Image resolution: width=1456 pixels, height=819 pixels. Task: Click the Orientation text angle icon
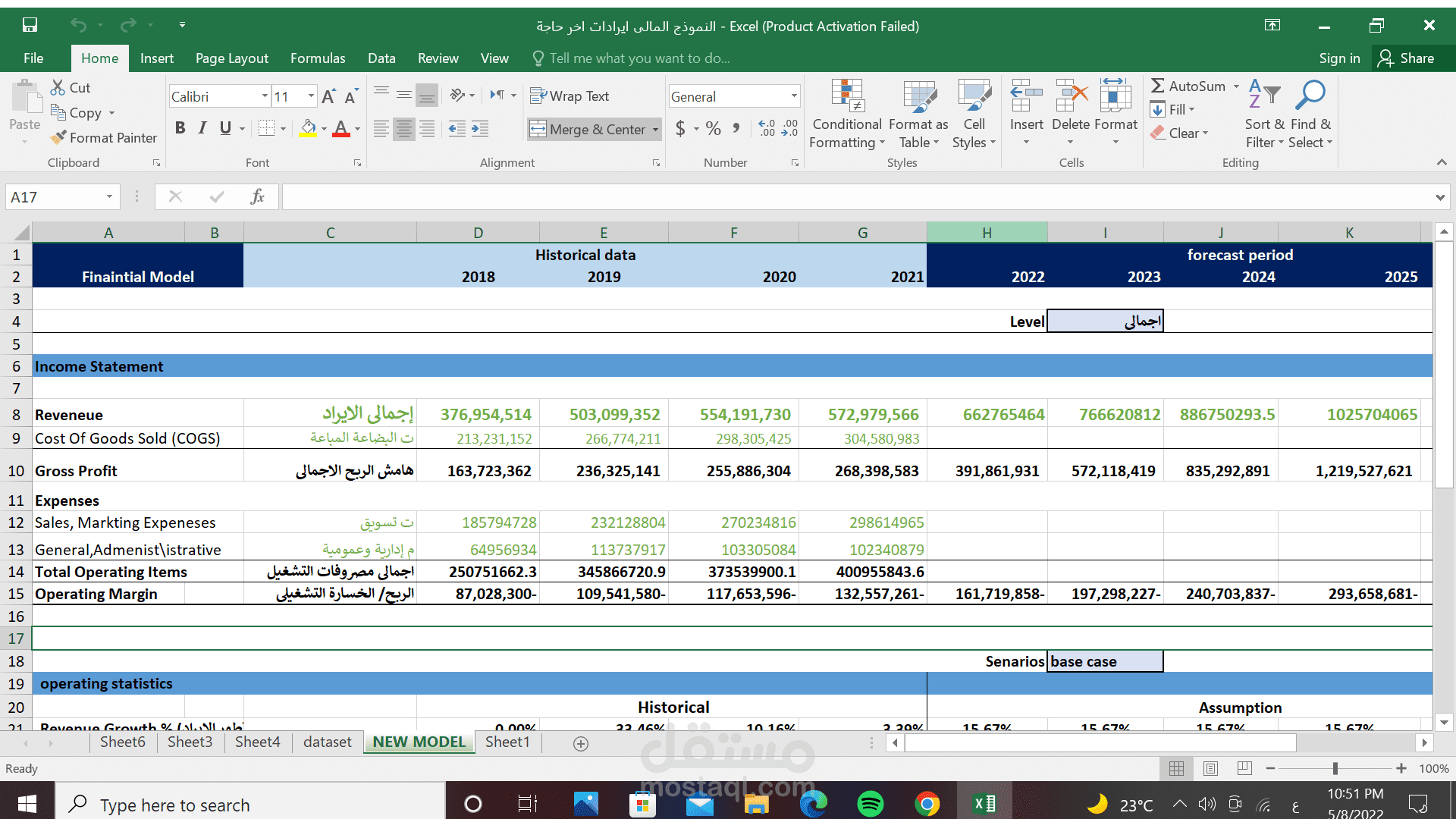pos(457,95)
